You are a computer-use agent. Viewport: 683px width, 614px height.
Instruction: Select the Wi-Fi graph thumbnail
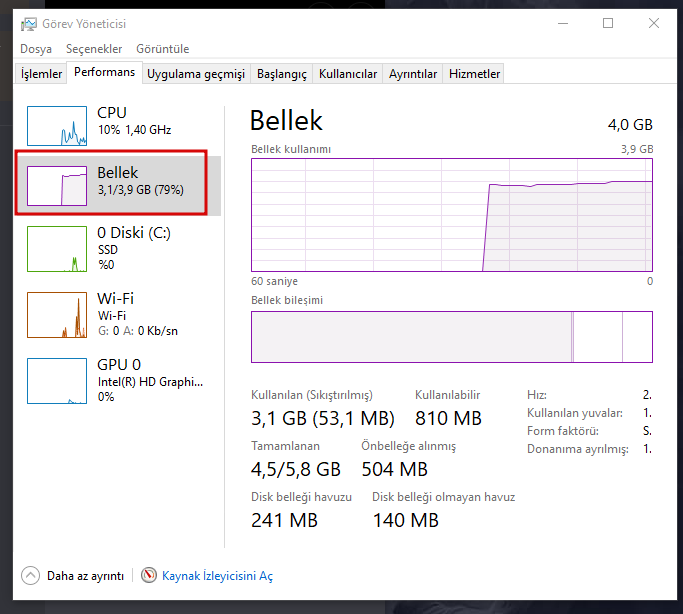57,314
